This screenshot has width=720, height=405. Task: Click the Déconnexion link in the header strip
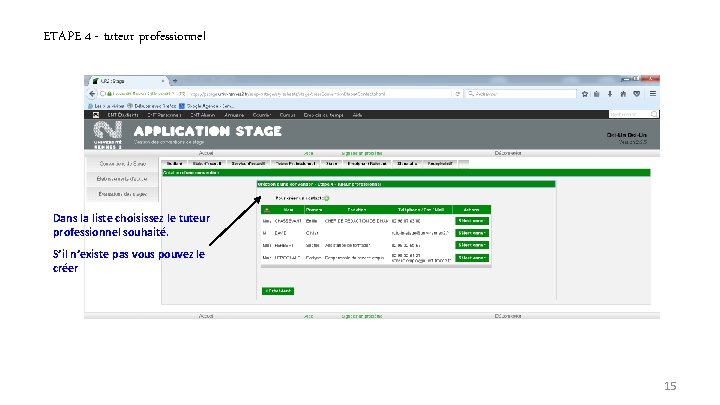click(508, 153)
